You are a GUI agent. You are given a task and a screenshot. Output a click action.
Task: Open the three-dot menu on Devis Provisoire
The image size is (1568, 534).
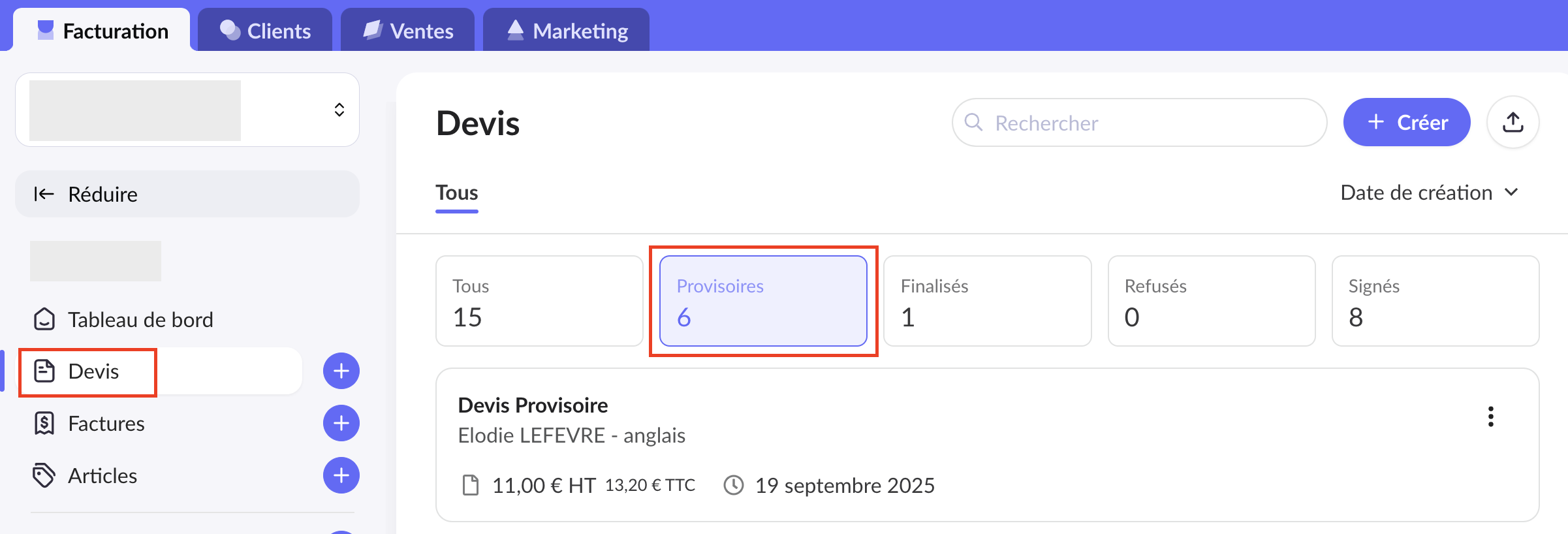click(1490, 416)
